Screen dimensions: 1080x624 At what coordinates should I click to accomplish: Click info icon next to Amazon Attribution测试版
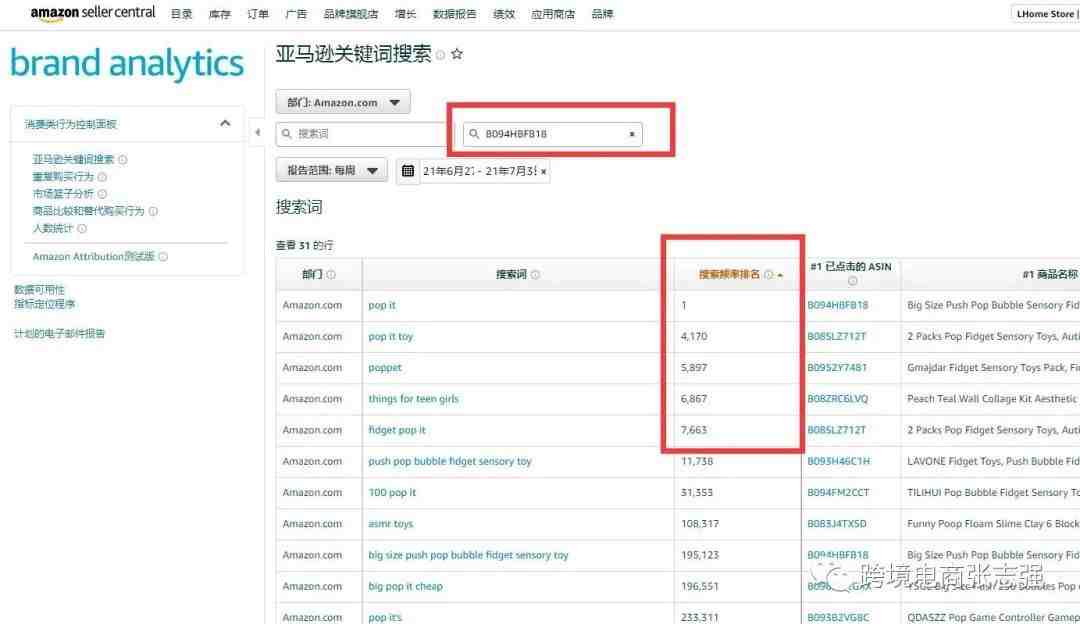(x=163, y=257)
